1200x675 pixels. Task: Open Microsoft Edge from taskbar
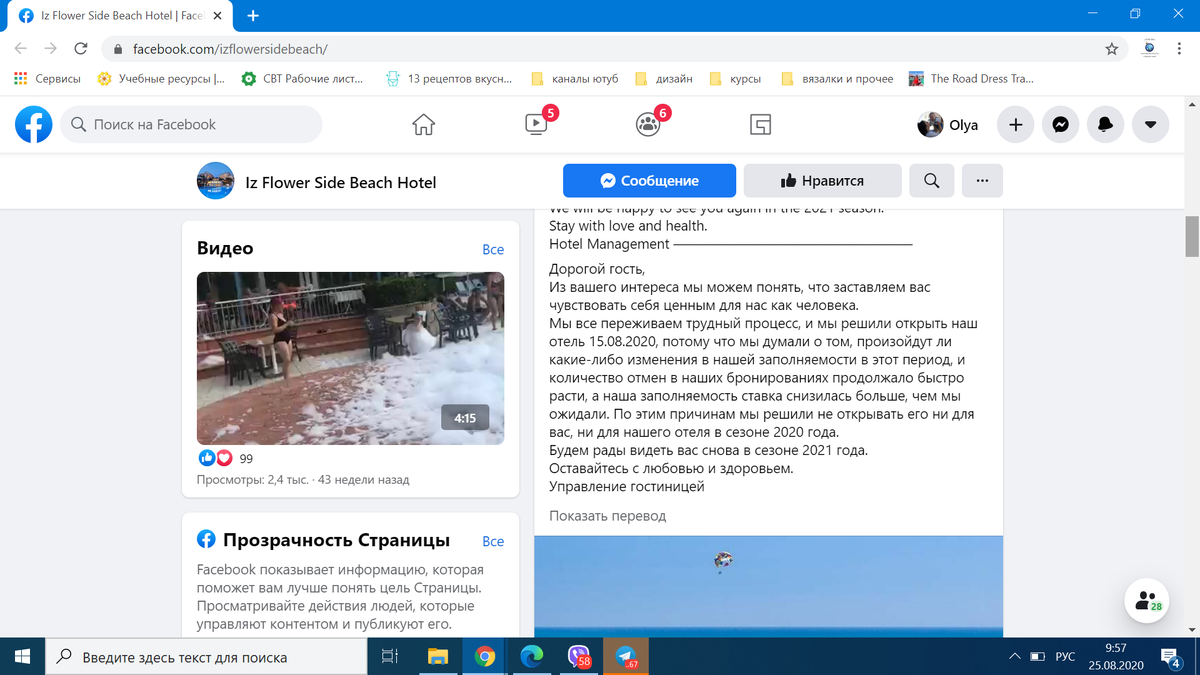point(532,656)
